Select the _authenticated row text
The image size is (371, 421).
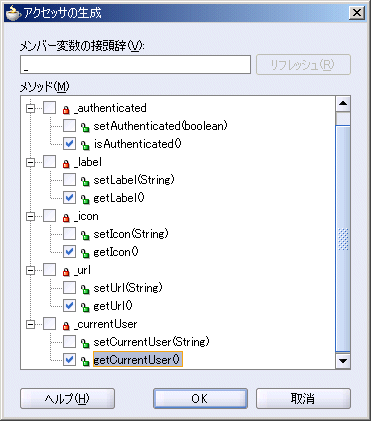110,108
